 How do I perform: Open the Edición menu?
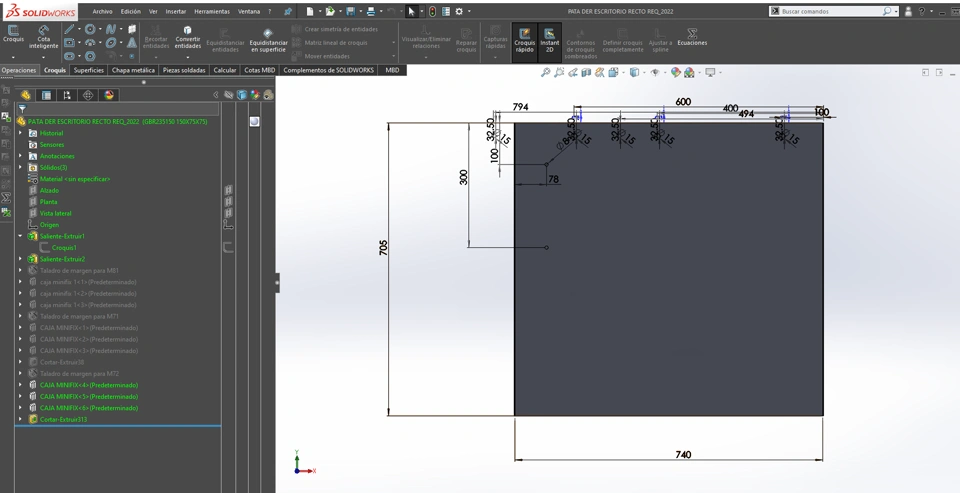(x=130, y=11)
